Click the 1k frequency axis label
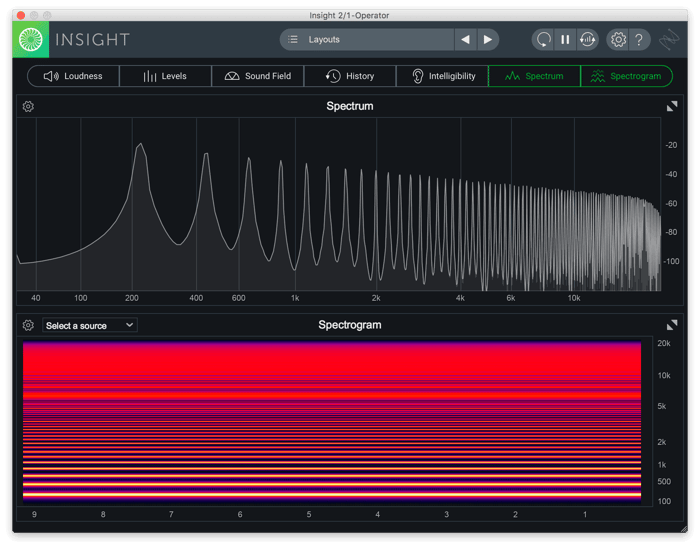The width and height of the screenshot is (700, 548). point(295,298)
